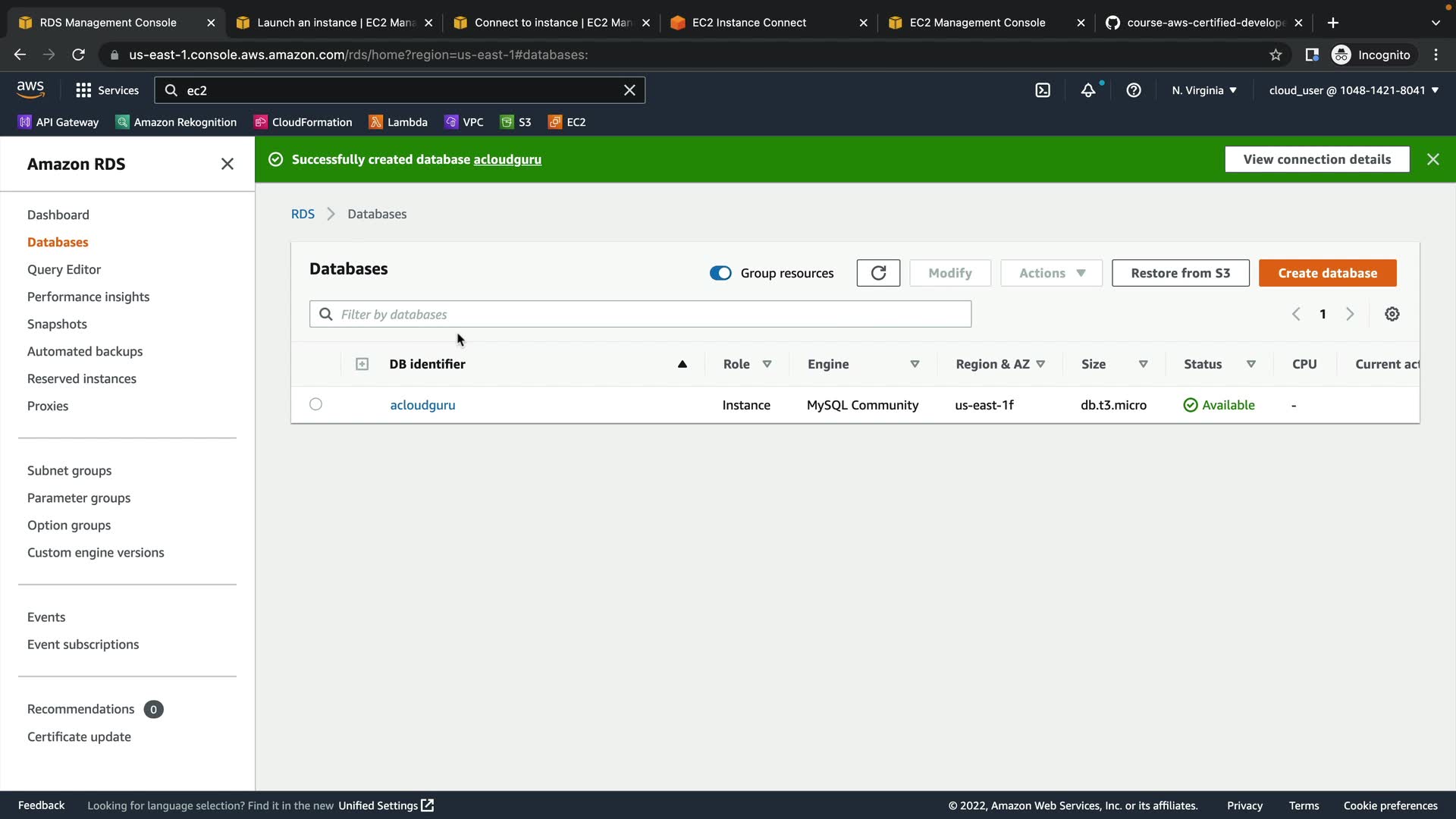Select the acloudguru database radio button

pyautogui.click(x=316, y=404)
